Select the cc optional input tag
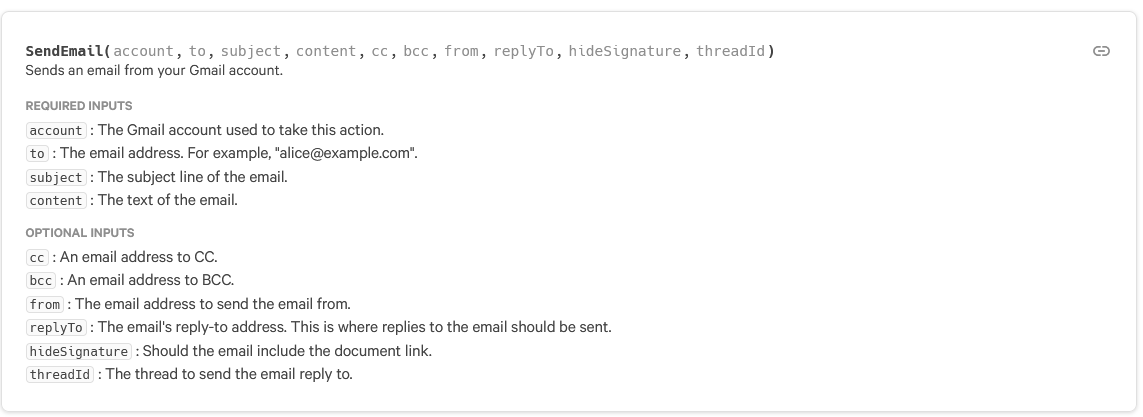Image resolution: width=1143 pixels, height=417 pixels. point(37,257)
